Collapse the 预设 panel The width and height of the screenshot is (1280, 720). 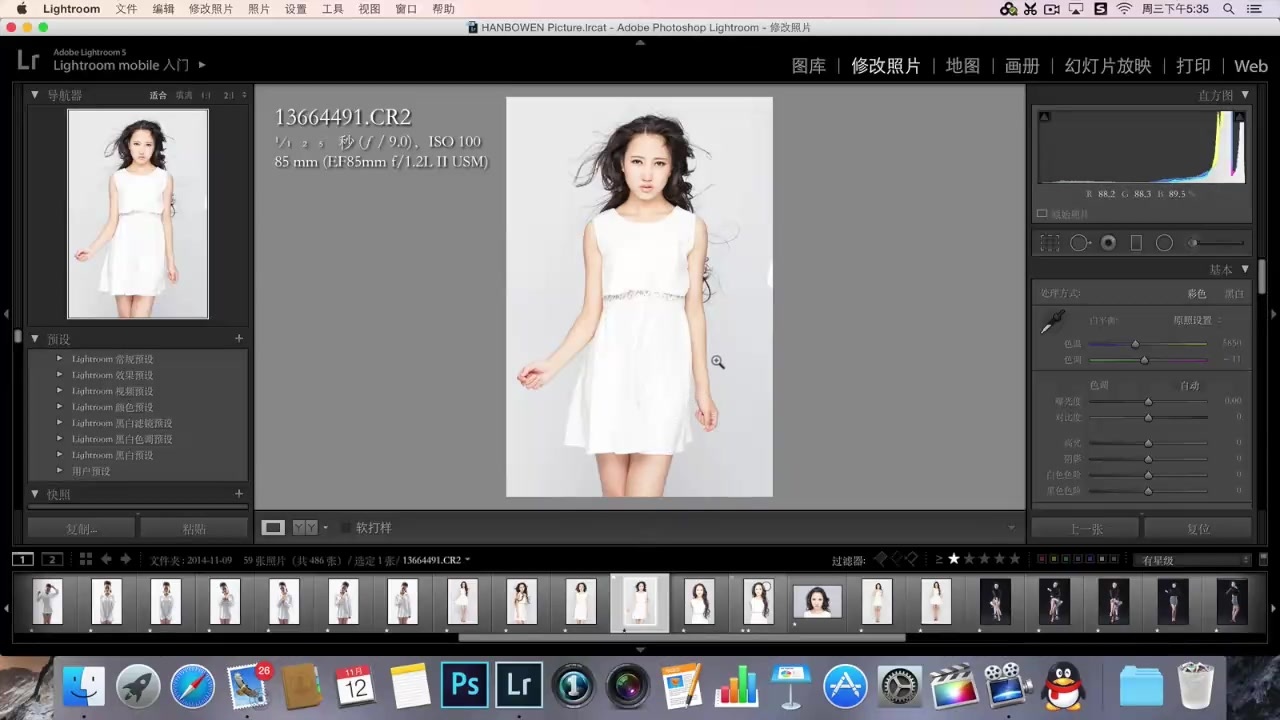tap(35, 339)
